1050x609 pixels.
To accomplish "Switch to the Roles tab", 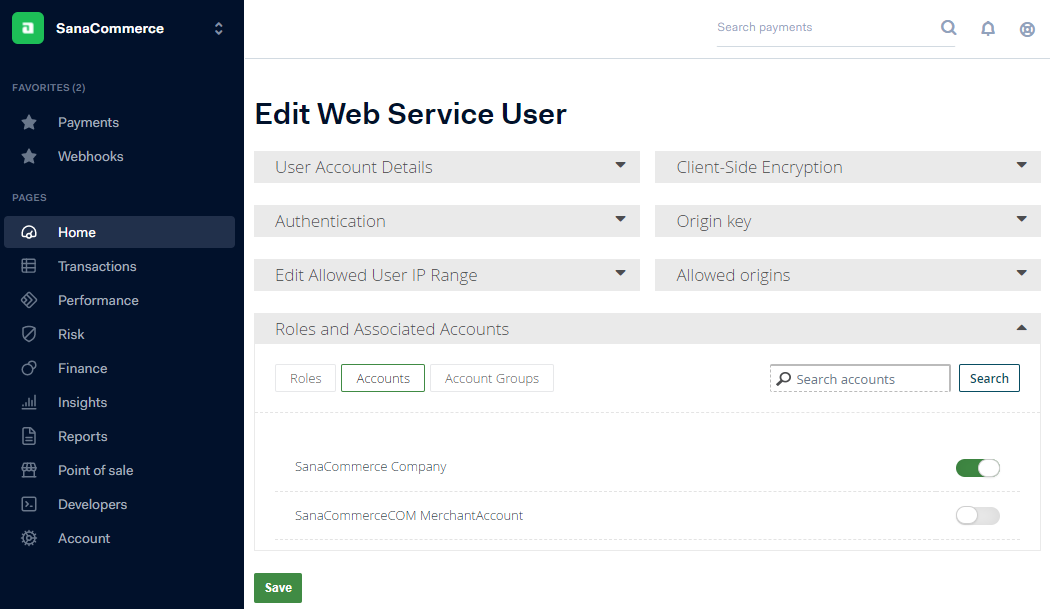I will pyautogui.click(x=305, y=379).
